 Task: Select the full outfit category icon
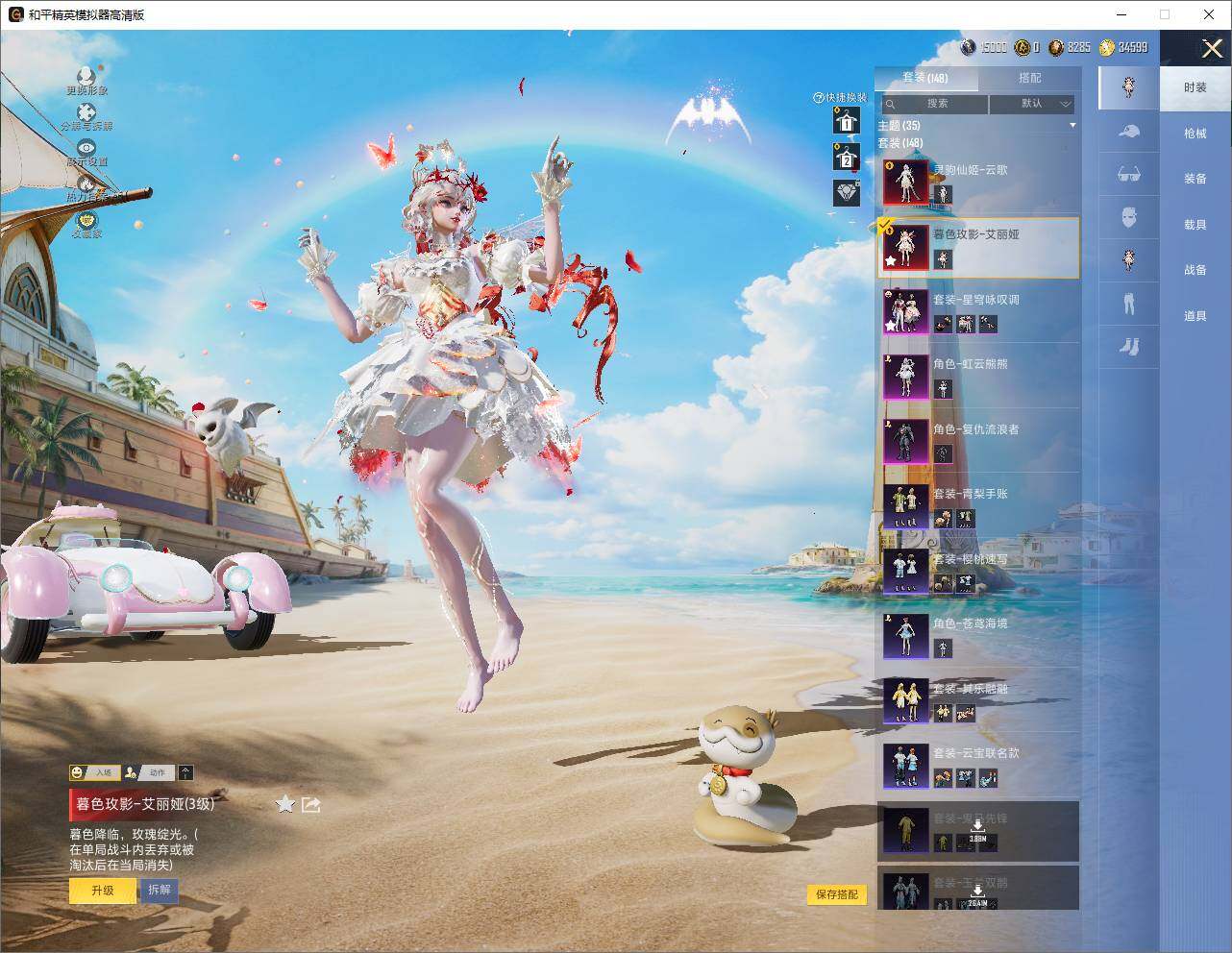(x=1129, y=88)
